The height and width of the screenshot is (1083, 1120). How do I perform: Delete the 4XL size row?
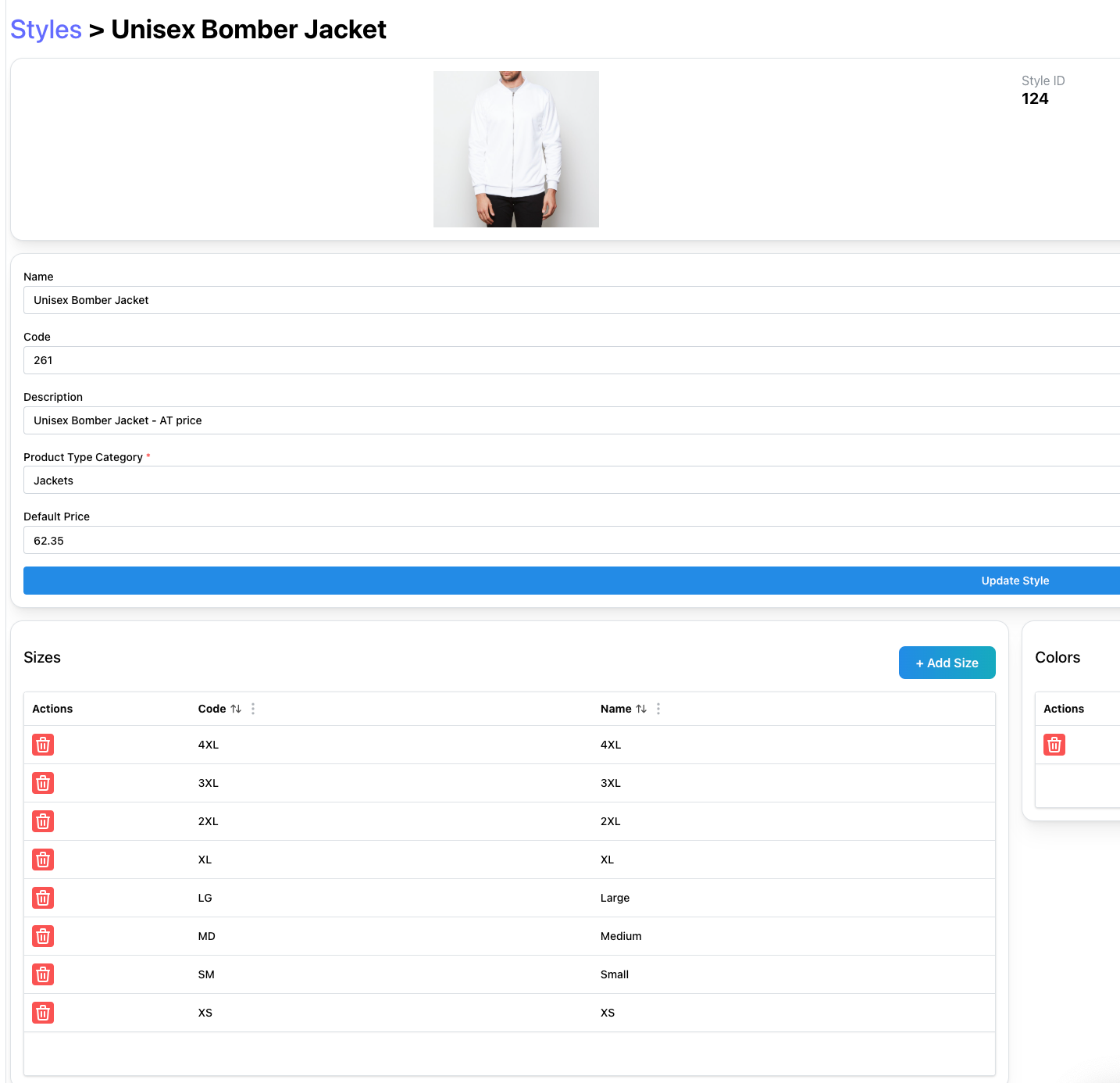coord(43,745)
